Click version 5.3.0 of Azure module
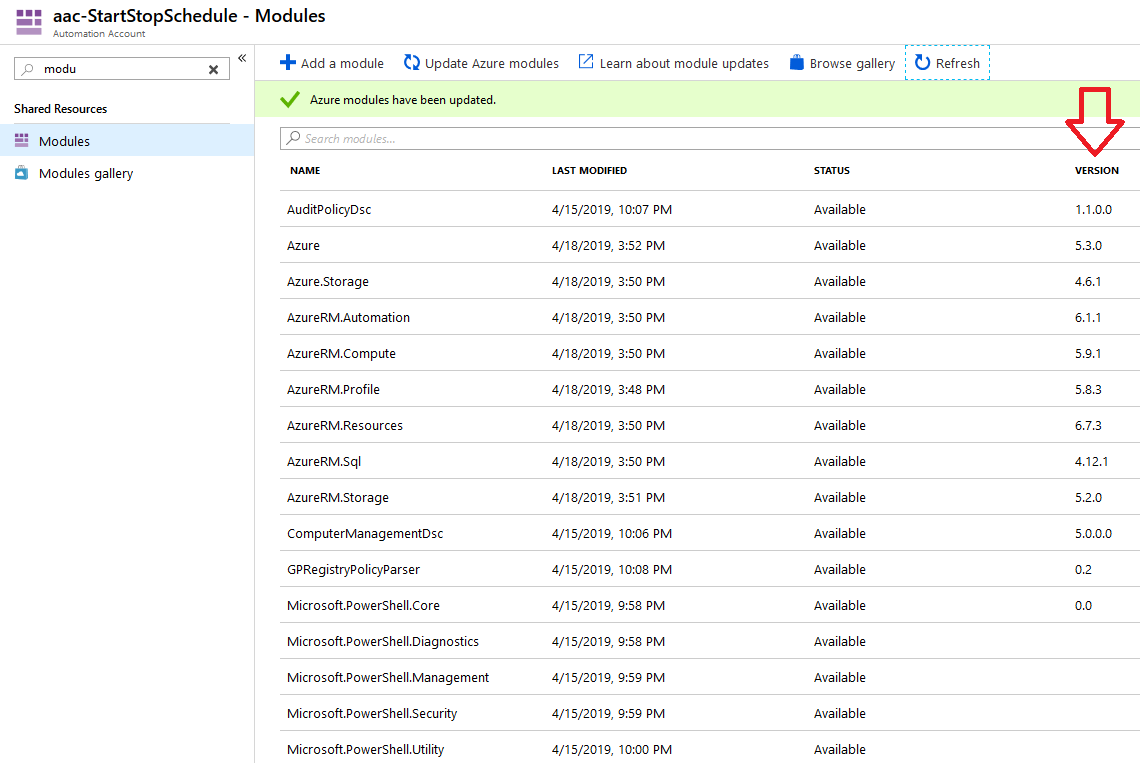Image resolution: width=1140 pixels, height=763 pixels. pyautogui.click(x=1088, y=245)
